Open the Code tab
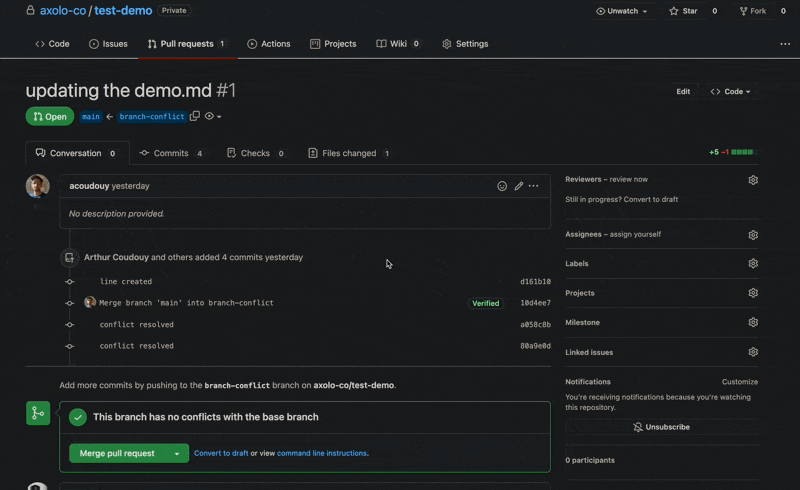The width and height of the screenshot is (800, 490). [x=52, y=44]
